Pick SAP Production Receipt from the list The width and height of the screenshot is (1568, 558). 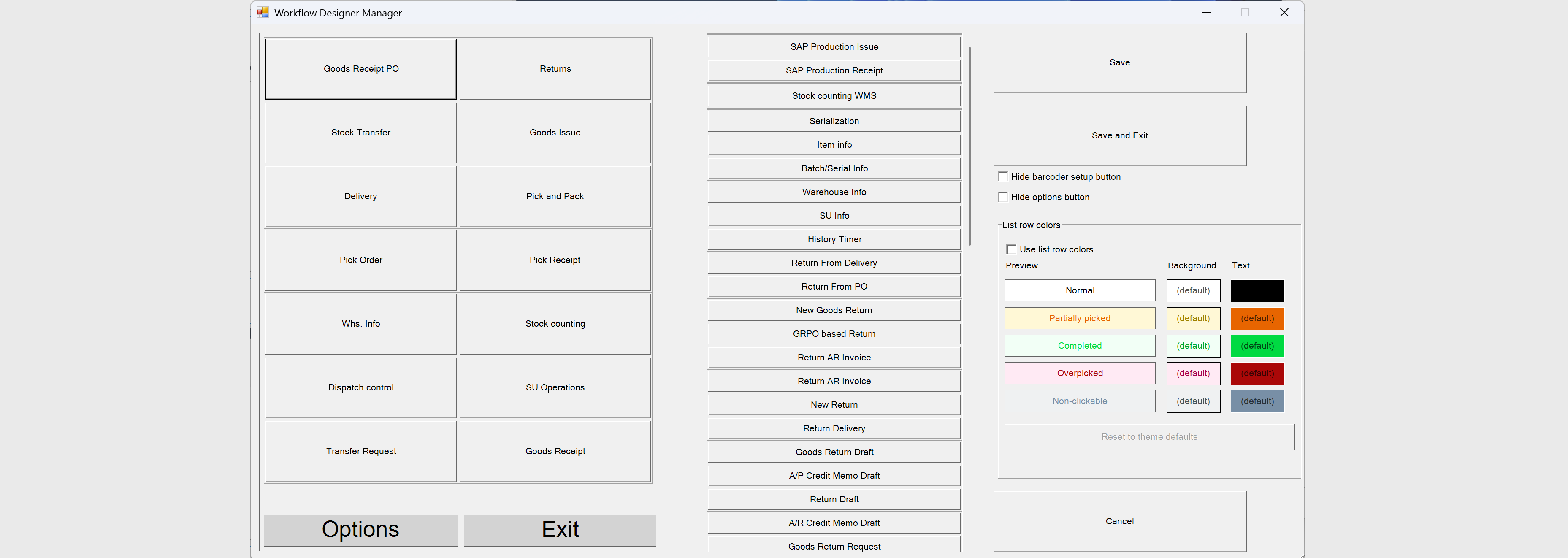(834, 70)
